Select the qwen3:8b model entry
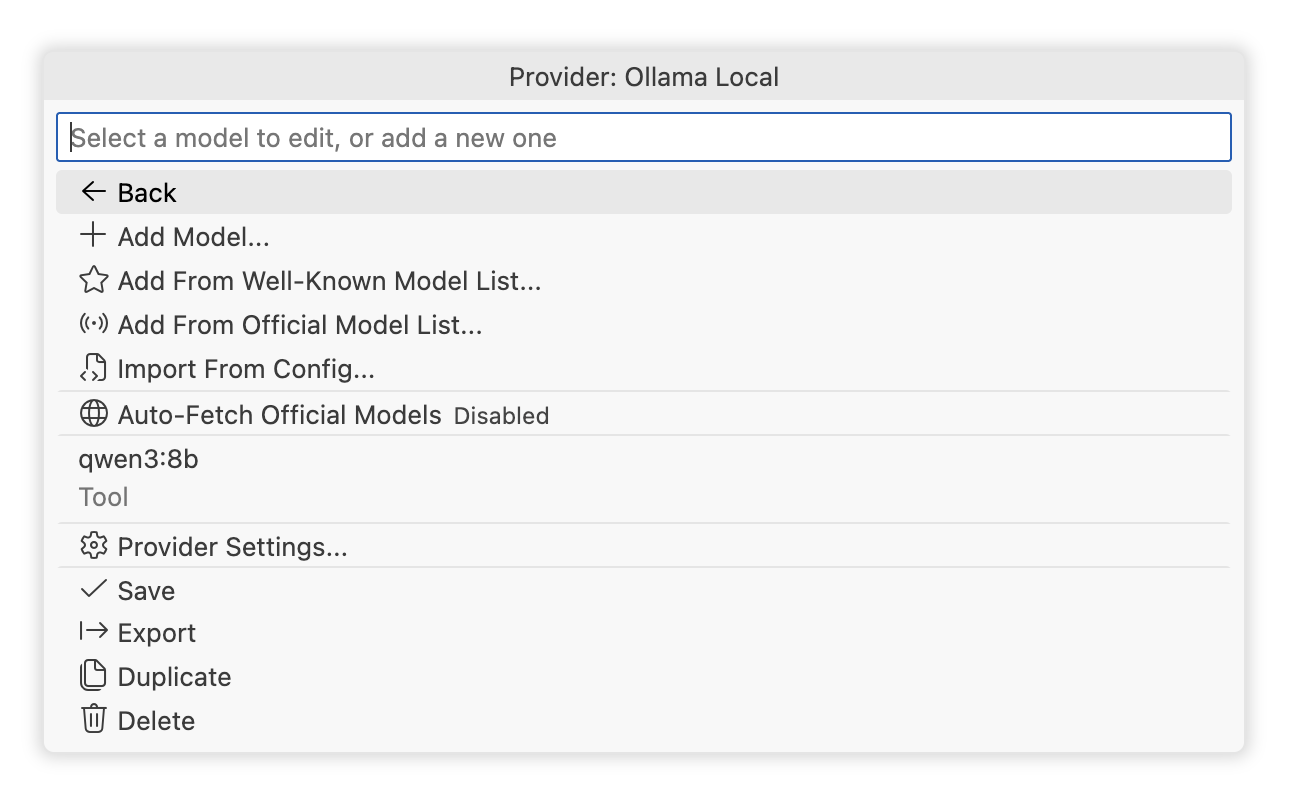Viewport: 1290px width, 800px height. (x=644, y=479)
